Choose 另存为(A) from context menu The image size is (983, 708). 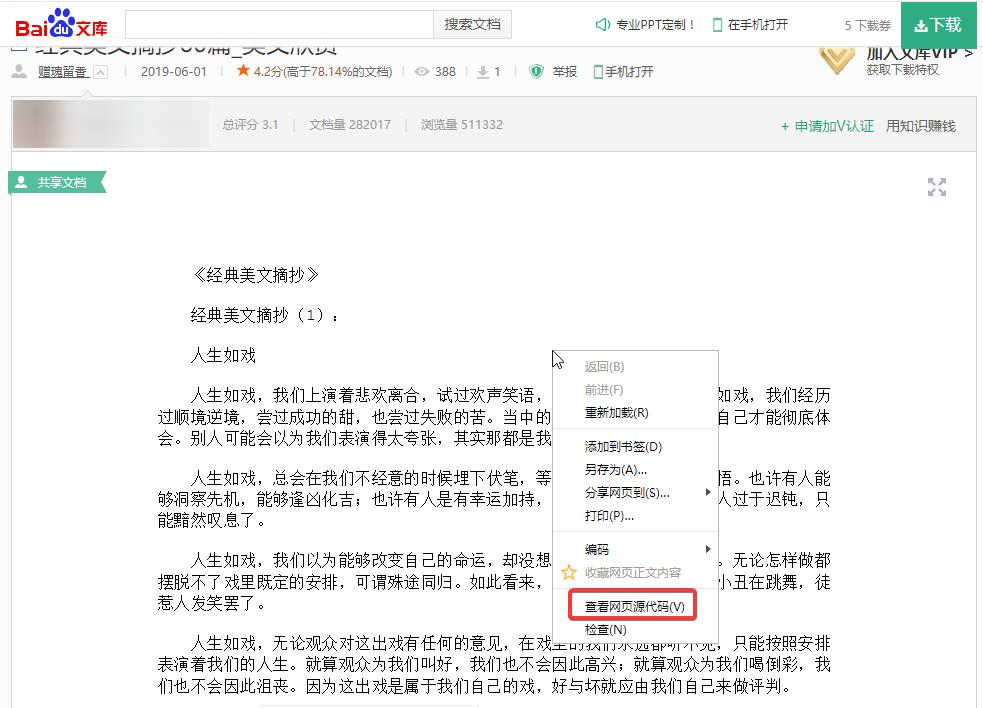click(x=615, y=469)
